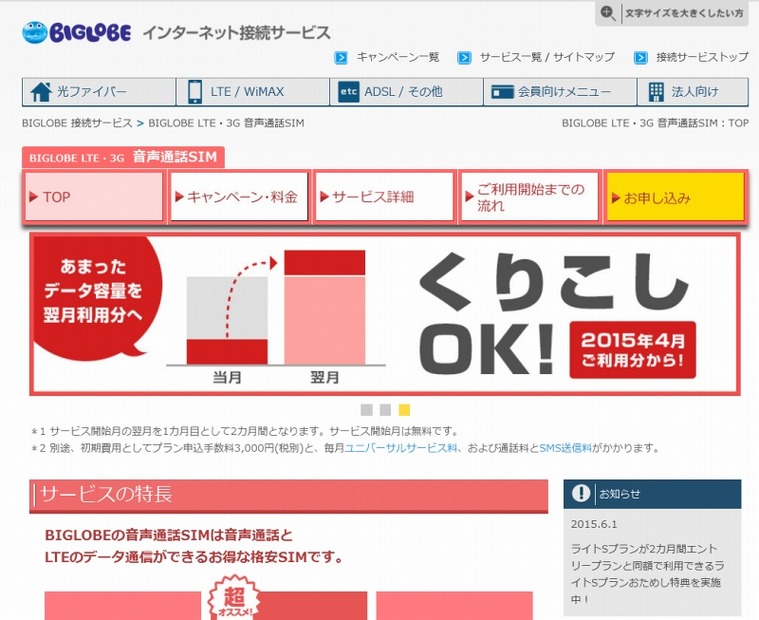Open the 光ファイバー menu
Image resolution: width=759 pixels, height=620 pixels.
tap(99, 91)
